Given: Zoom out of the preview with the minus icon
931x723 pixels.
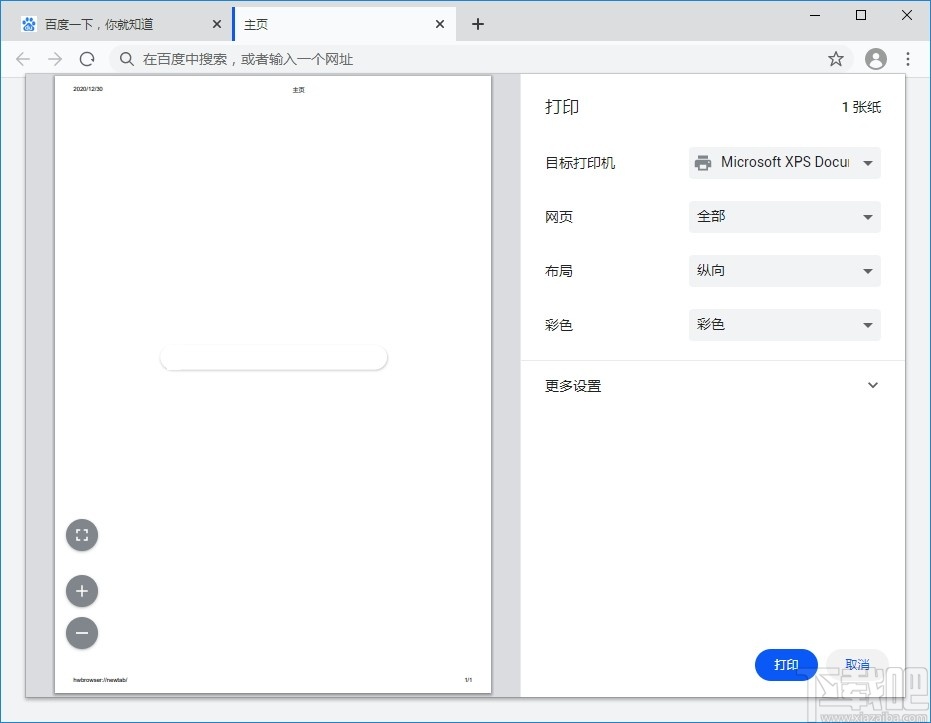Looking at the screenshot, I should (x=81, y=633).
